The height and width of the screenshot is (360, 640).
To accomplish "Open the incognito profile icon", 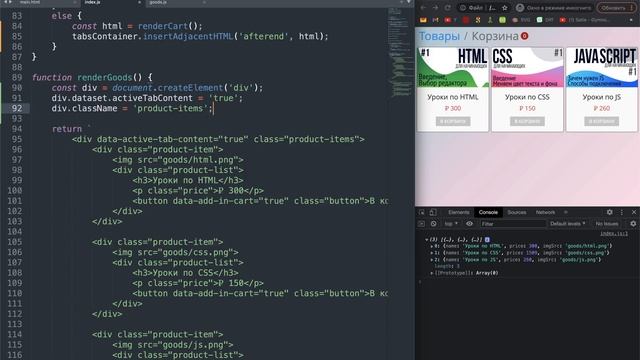I will [x=520, y=8].
